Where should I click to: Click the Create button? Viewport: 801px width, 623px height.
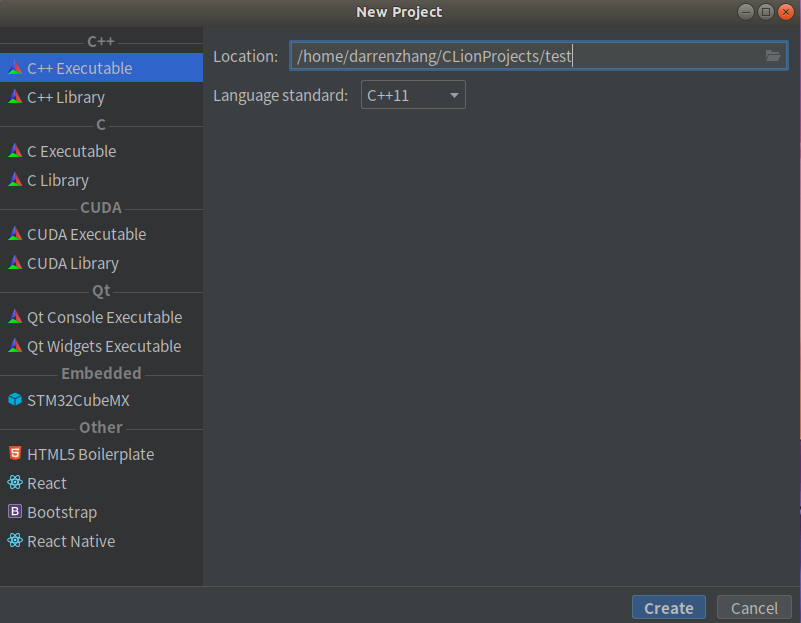[669, 608]
